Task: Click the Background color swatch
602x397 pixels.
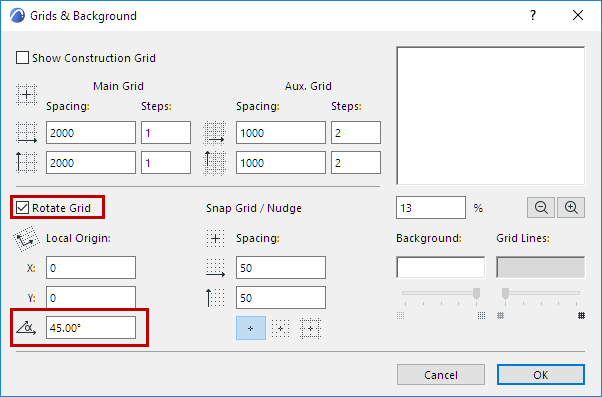Action: click(440, 267)
